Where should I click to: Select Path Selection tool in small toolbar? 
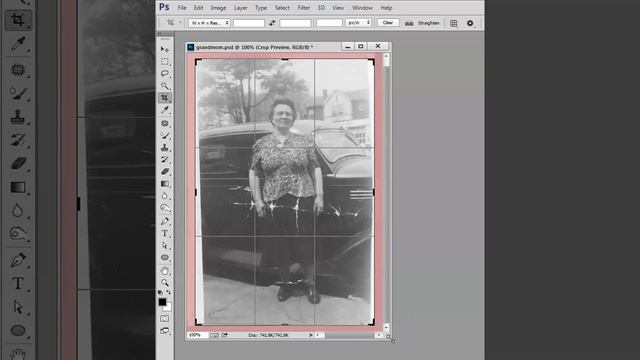pyautogui.click(x=164, y=245)
